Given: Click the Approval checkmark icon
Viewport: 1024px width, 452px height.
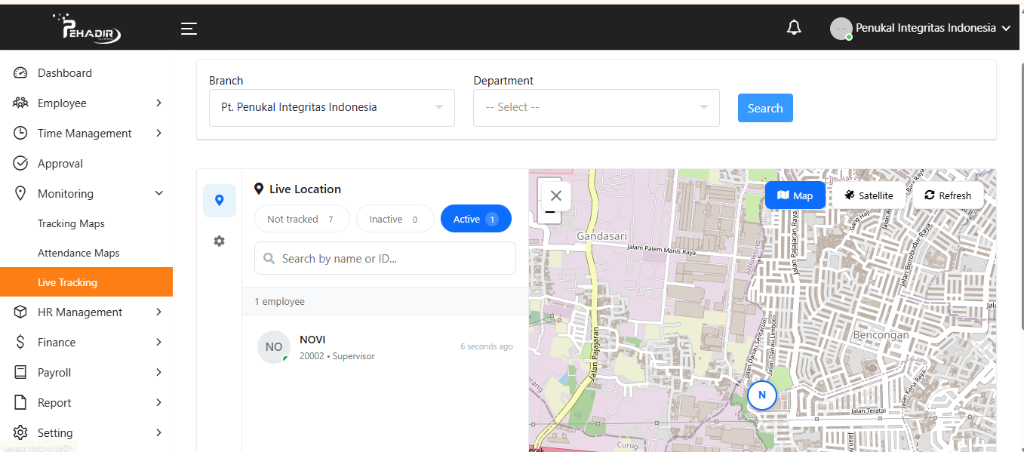Looking at the screenshot, I should click(x=20, y=163).
